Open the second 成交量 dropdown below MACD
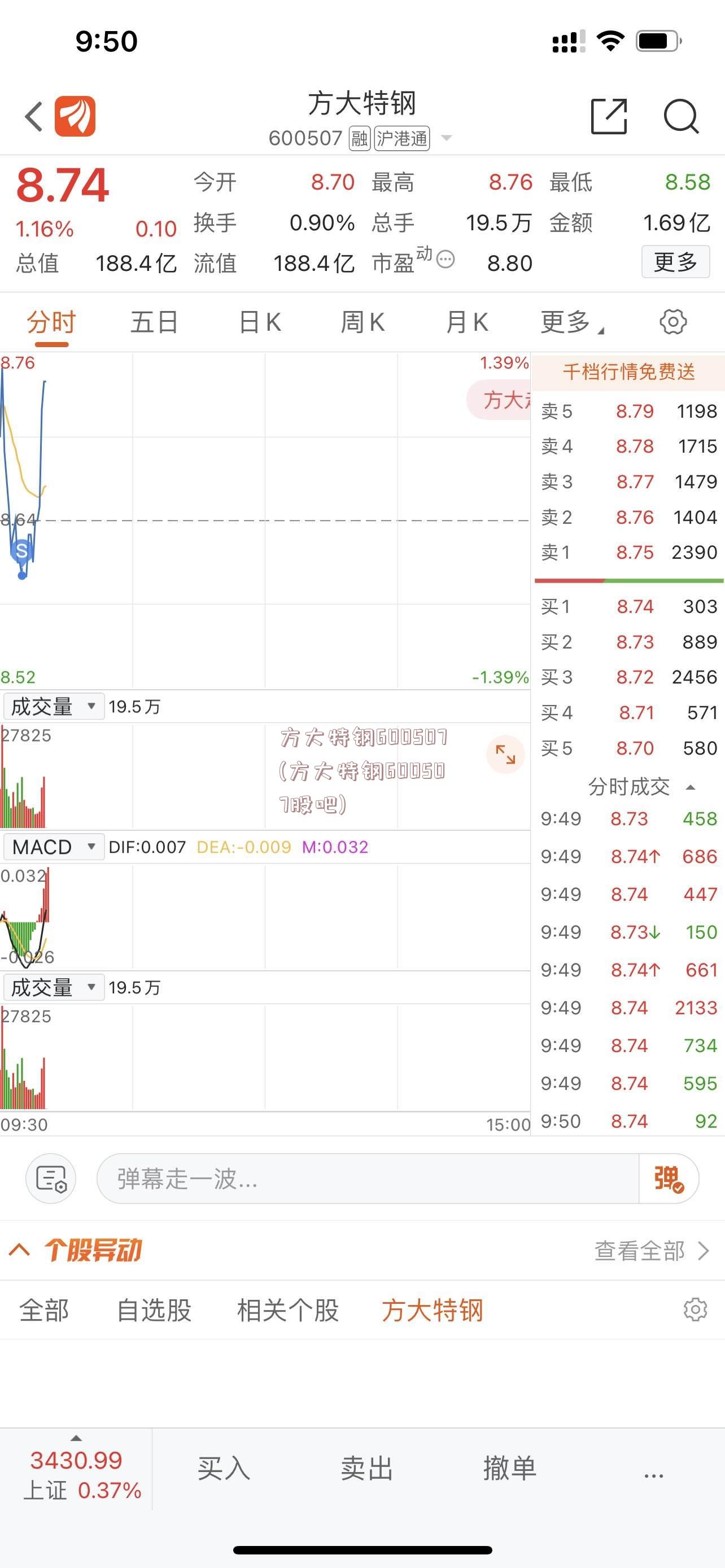Screen dimensions: 725x1568 pyautogui.click(x=53, y=987)
